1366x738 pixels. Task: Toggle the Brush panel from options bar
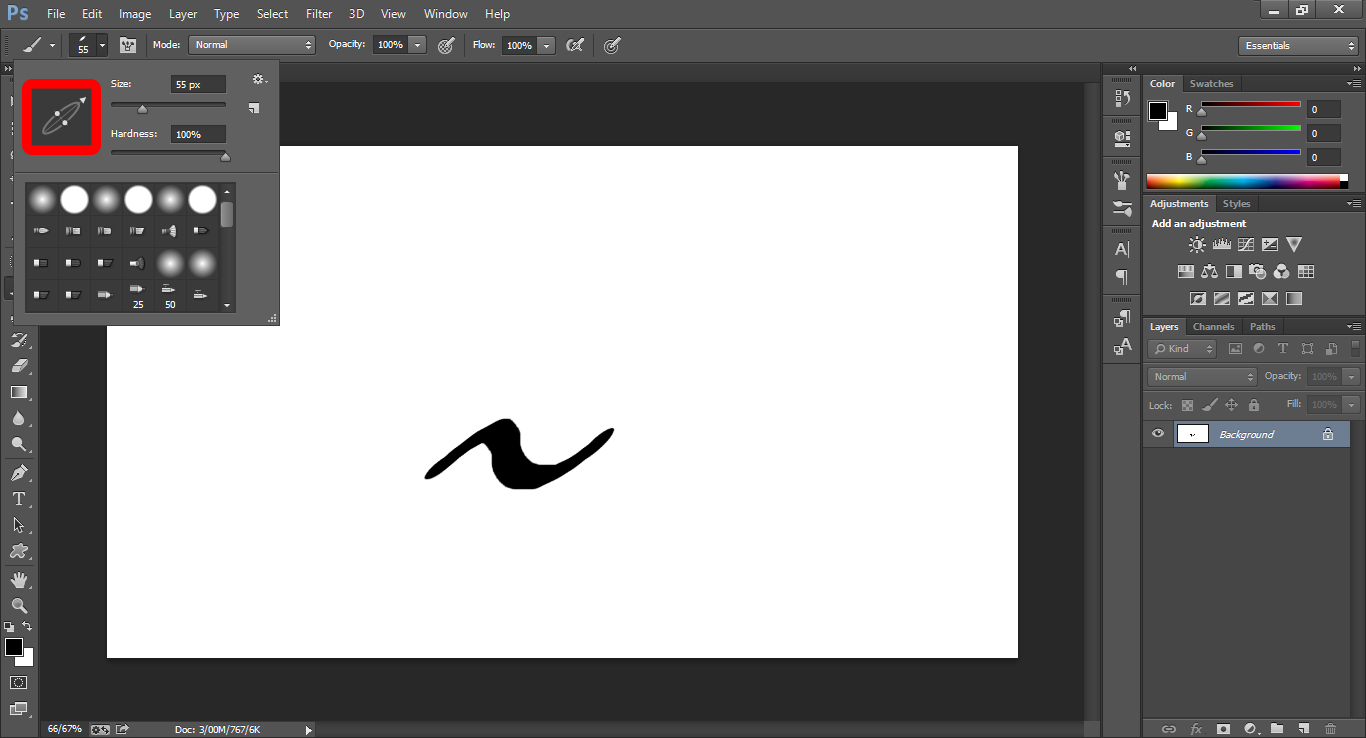(127, 45)
